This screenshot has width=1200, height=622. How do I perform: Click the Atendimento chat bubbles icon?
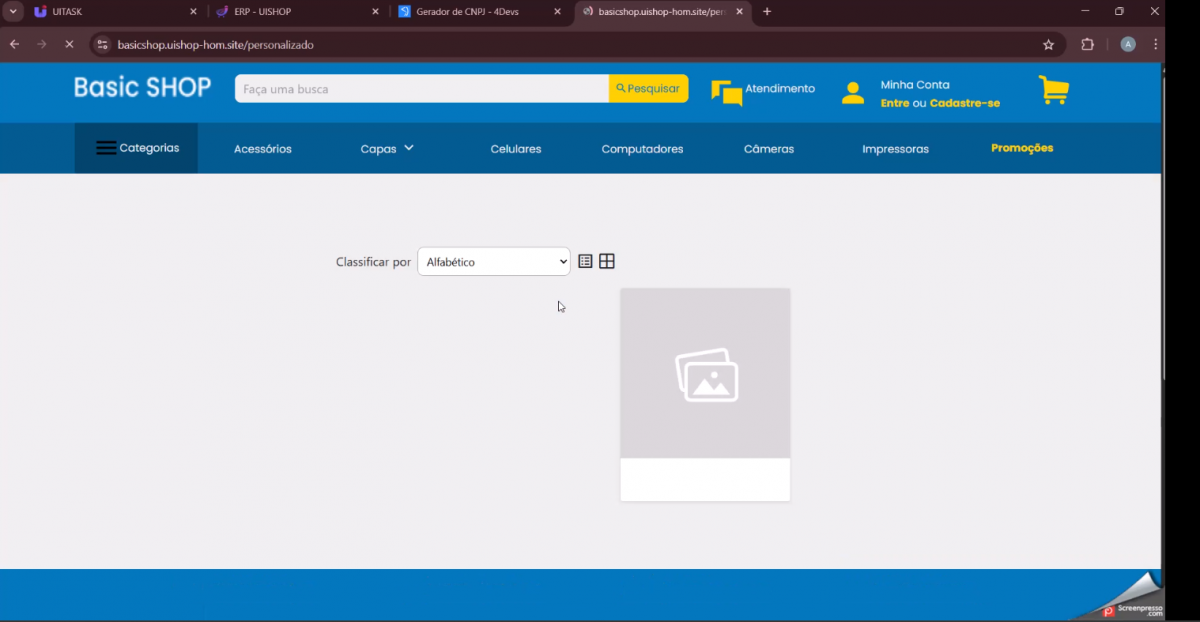pos(726,92)
